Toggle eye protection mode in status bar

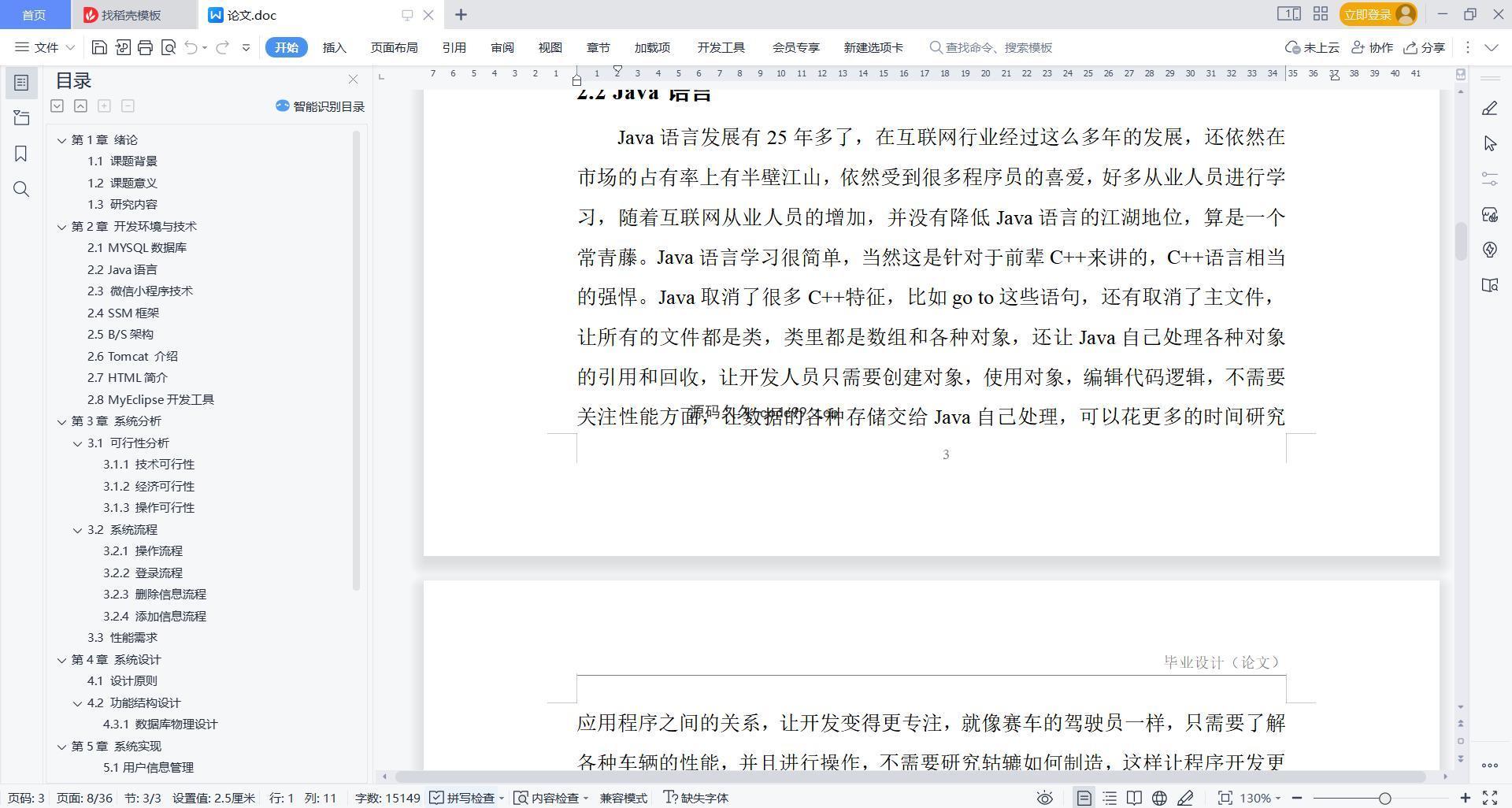pos(1044,798)
